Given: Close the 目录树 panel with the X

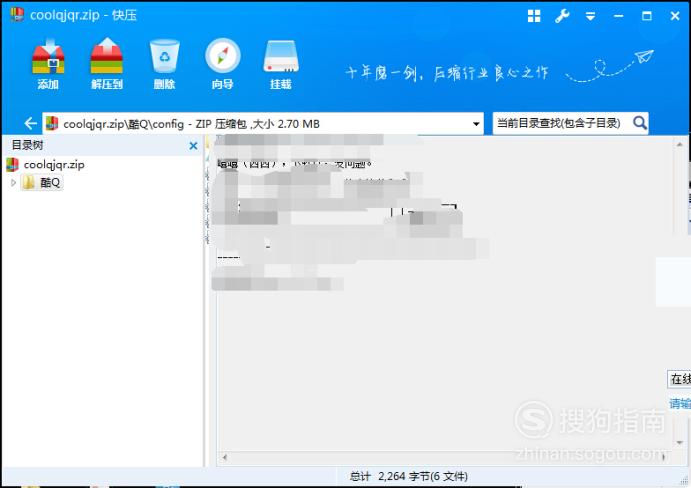Looking at the screenshot, I should click(193, 146).
